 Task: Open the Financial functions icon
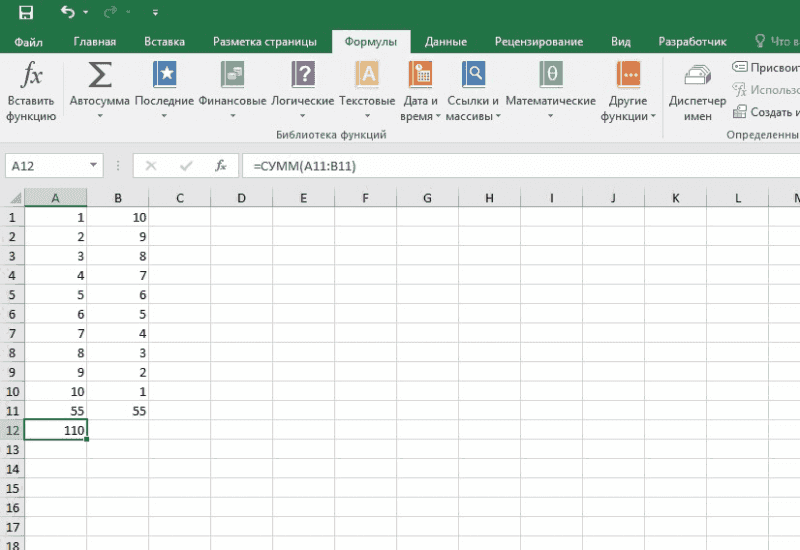coord(232,76)
